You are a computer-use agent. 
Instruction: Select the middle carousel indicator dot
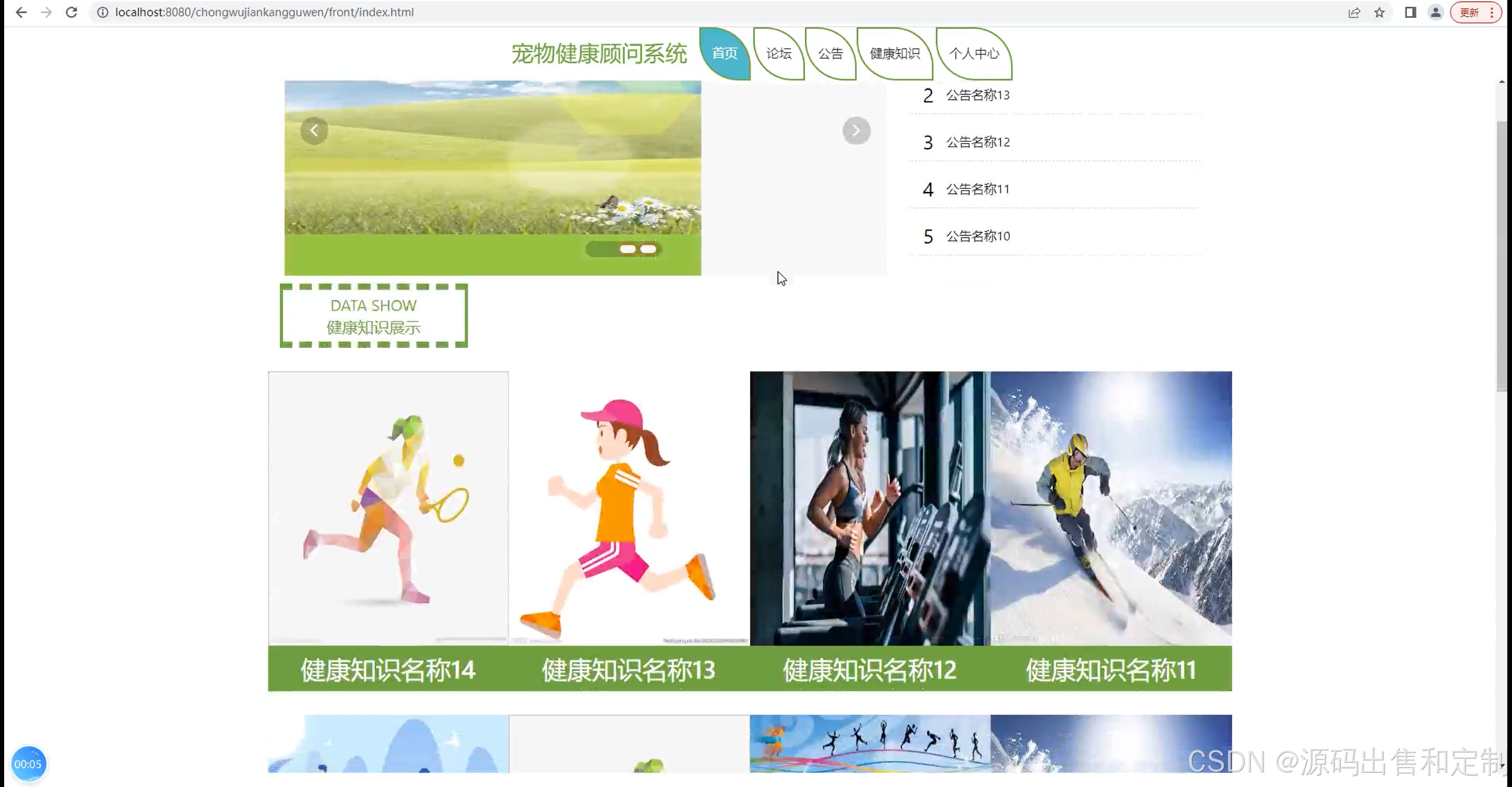(627, 249)
